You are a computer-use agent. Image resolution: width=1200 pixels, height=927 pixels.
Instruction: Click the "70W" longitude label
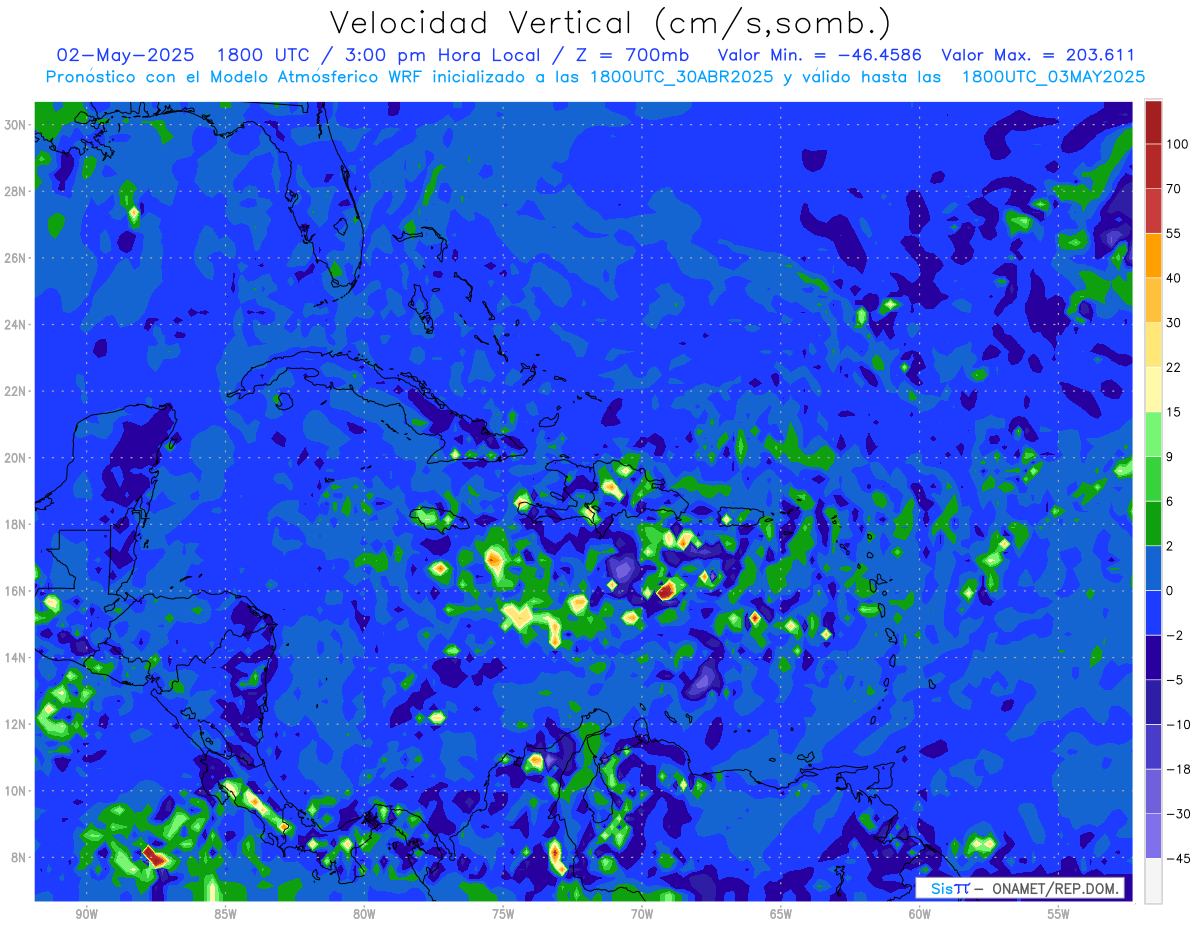642,914
